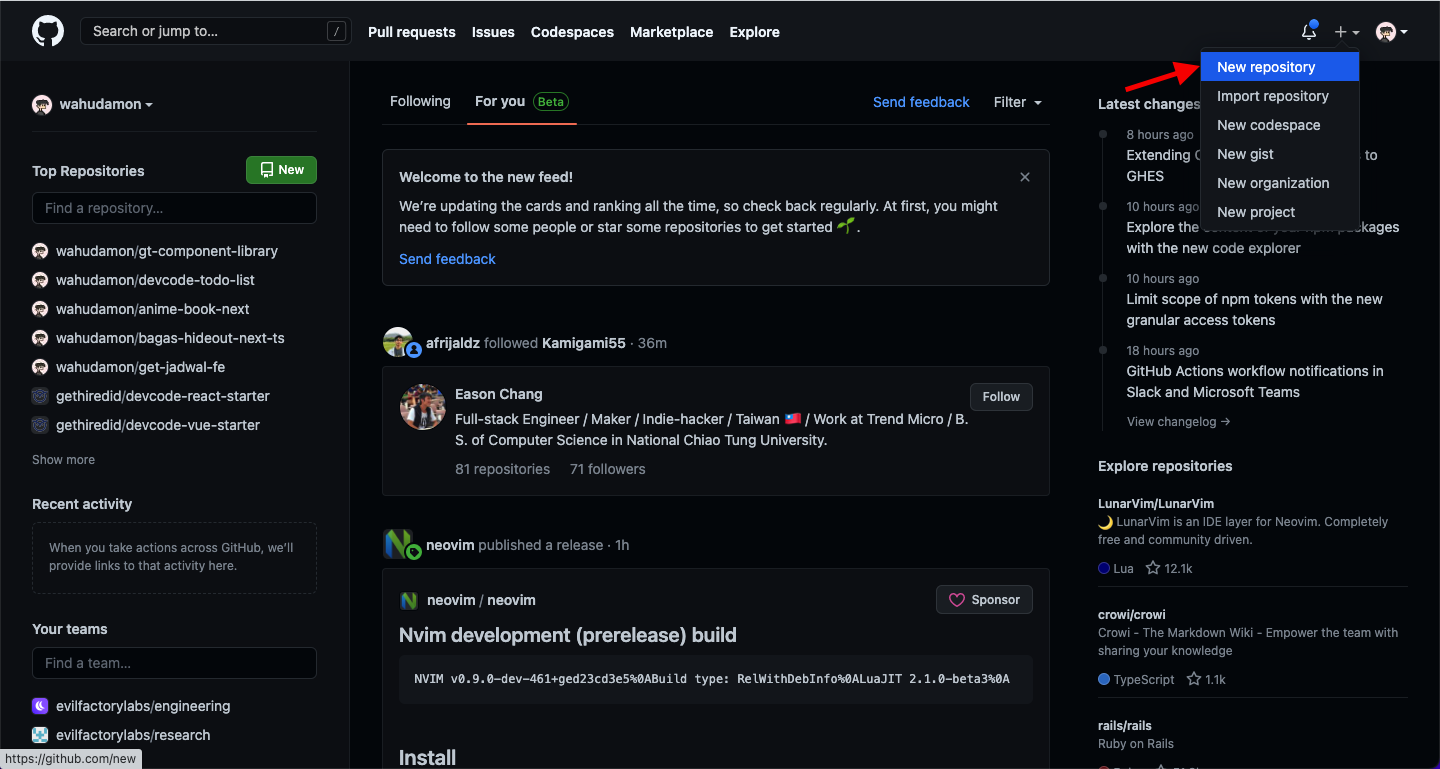The image size is (1440, 769).
Task: Open Eason Chang's 81 repositories
Action: pyautogui.click(x=502, y=469)
